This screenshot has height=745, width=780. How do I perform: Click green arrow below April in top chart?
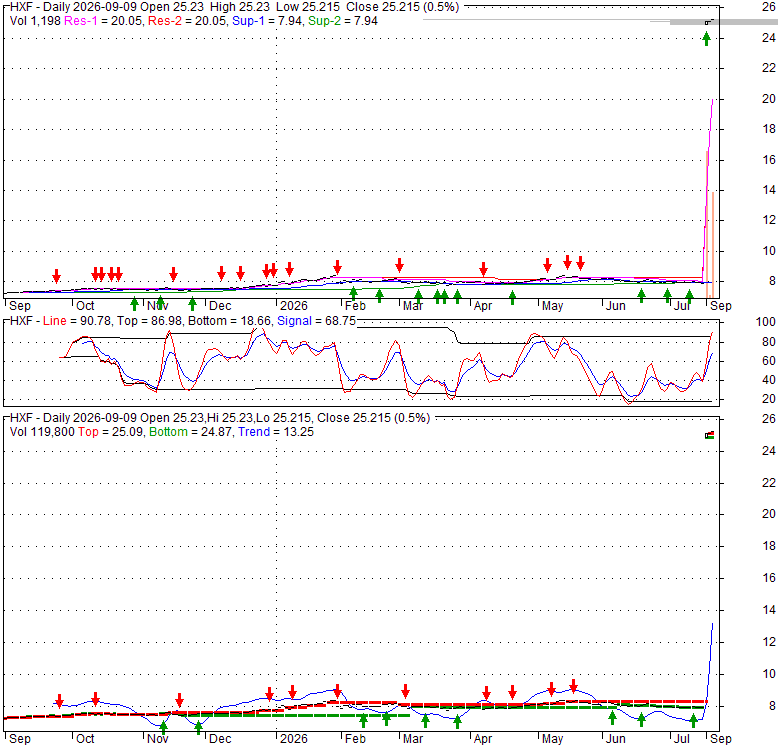[512, 297]
